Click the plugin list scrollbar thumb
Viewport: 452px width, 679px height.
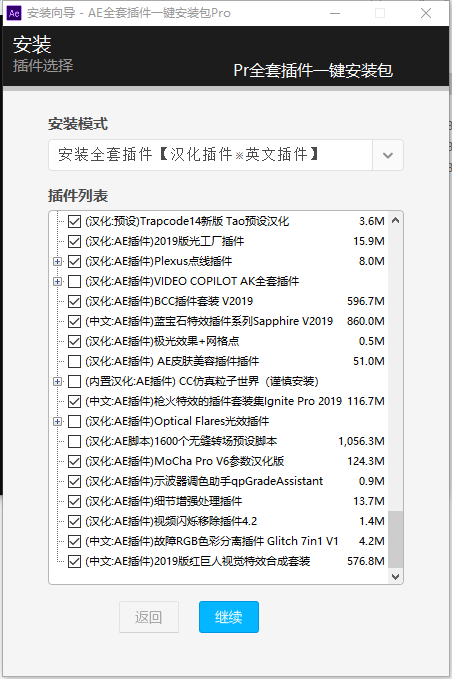tap(395, 539)
